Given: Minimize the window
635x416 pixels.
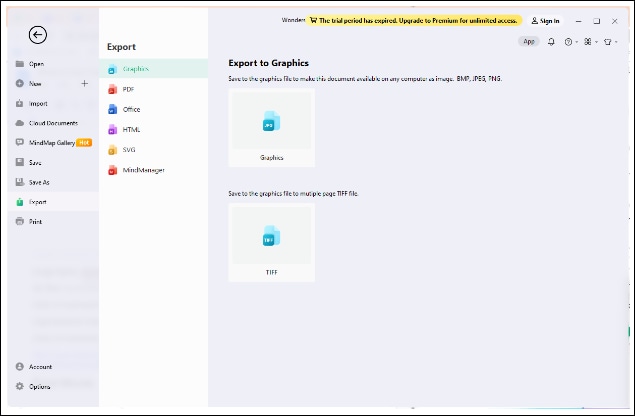Looking at the screenshot, I should (579, 21).
